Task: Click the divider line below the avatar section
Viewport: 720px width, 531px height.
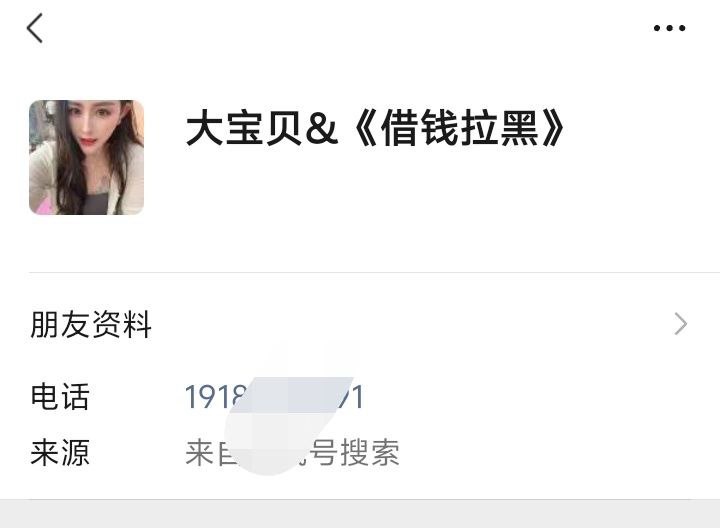Action: tap(374, 272)
